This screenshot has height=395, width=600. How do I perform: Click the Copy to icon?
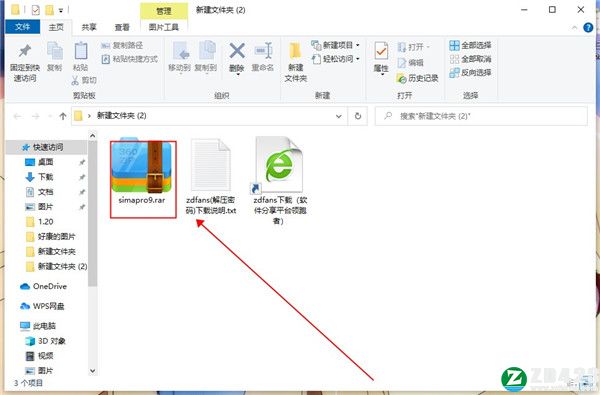(206, 51)
